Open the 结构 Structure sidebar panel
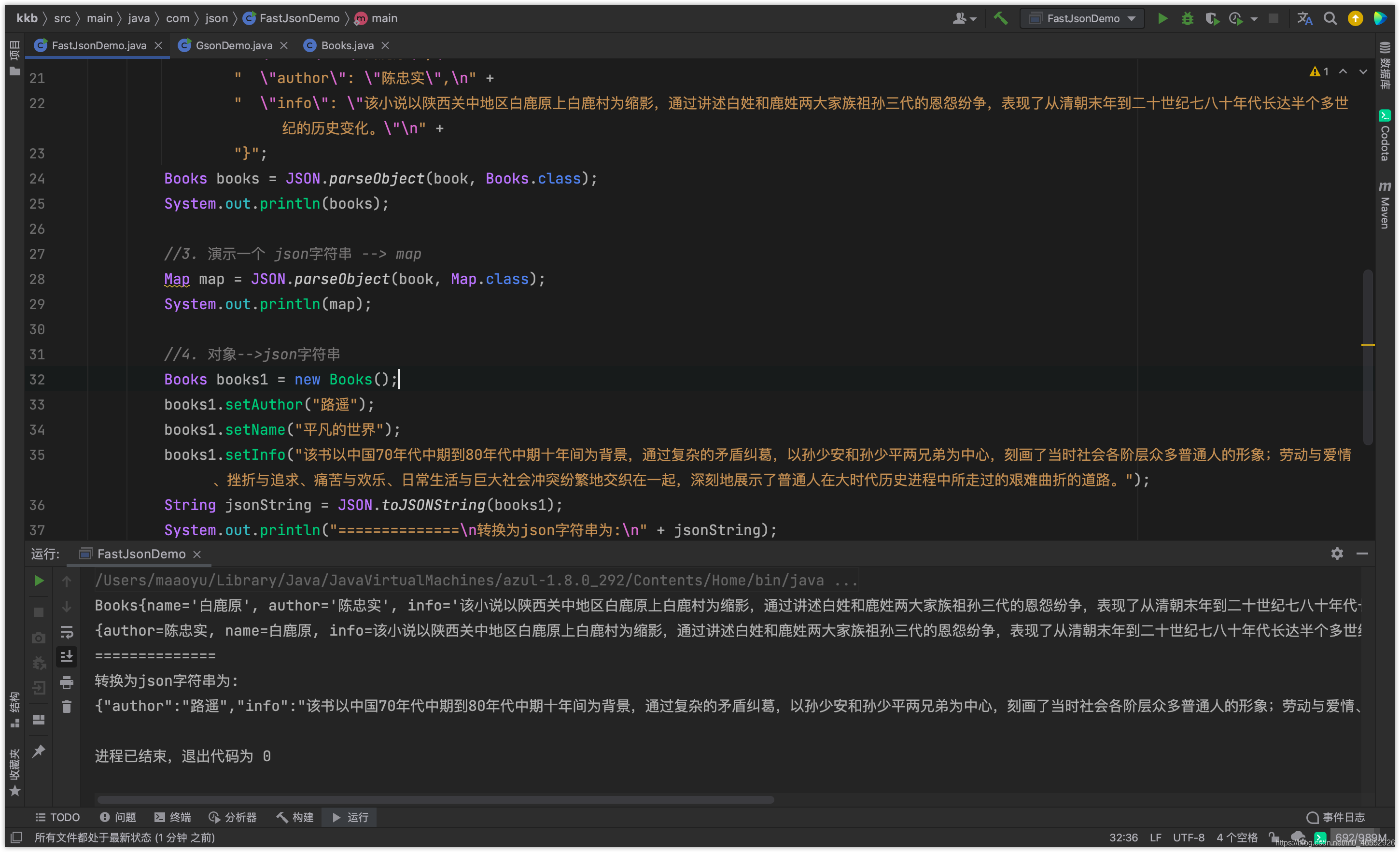The height and width of the screenshot is (852, 1400). [15, 710]
